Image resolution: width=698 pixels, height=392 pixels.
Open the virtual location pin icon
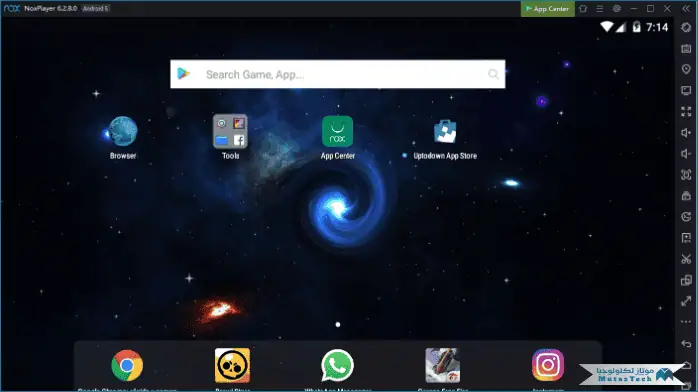click(x=686, y=69)
